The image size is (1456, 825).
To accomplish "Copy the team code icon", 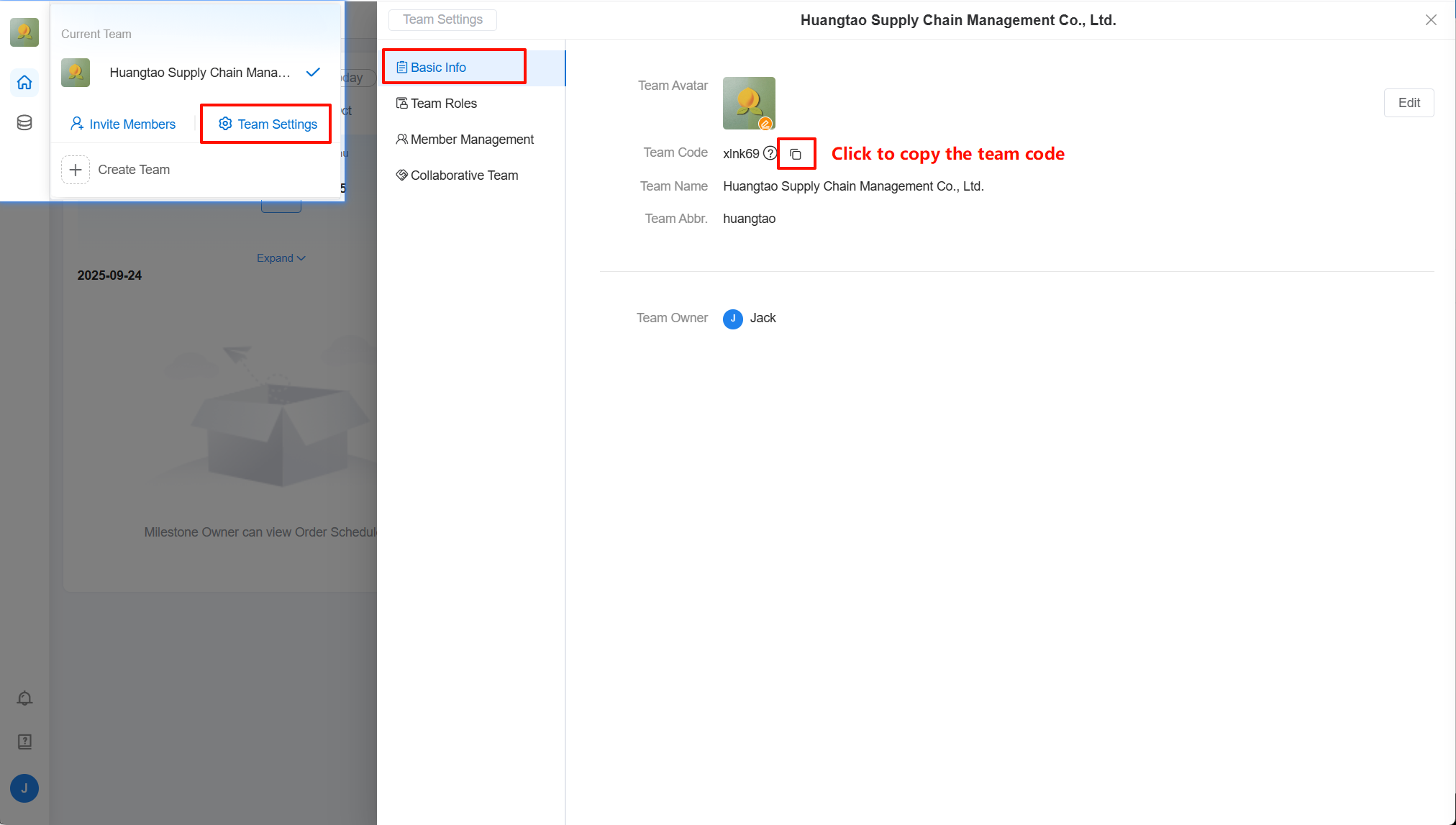I will tap(796, 154).
